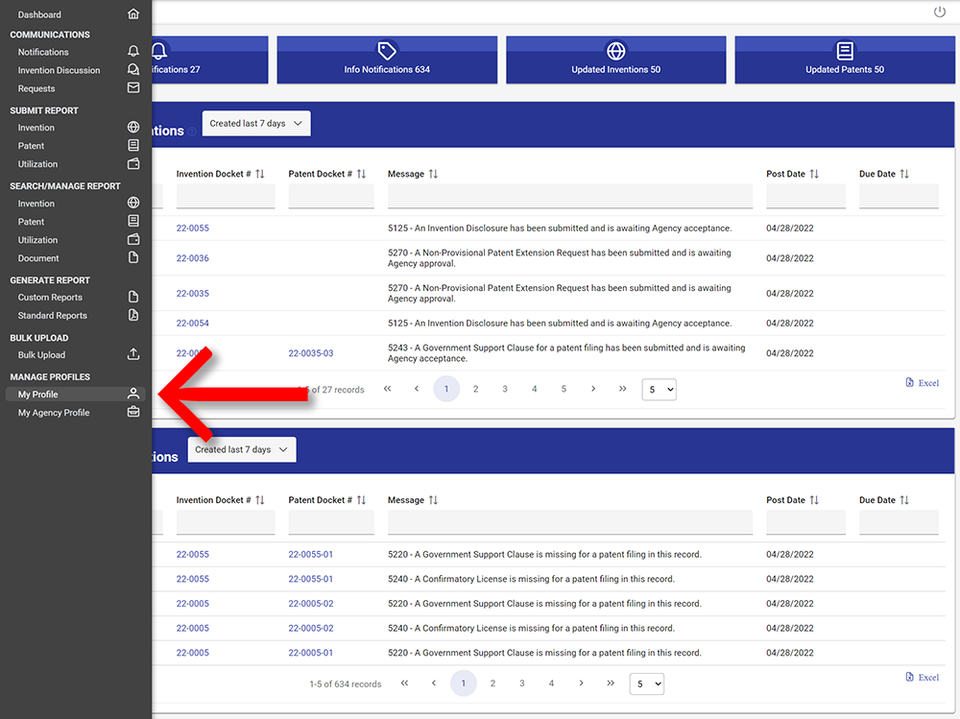Viewport: 960px width, 719px height.
Task: Open Dashboard from the sidebar
Action: point(40,15)
